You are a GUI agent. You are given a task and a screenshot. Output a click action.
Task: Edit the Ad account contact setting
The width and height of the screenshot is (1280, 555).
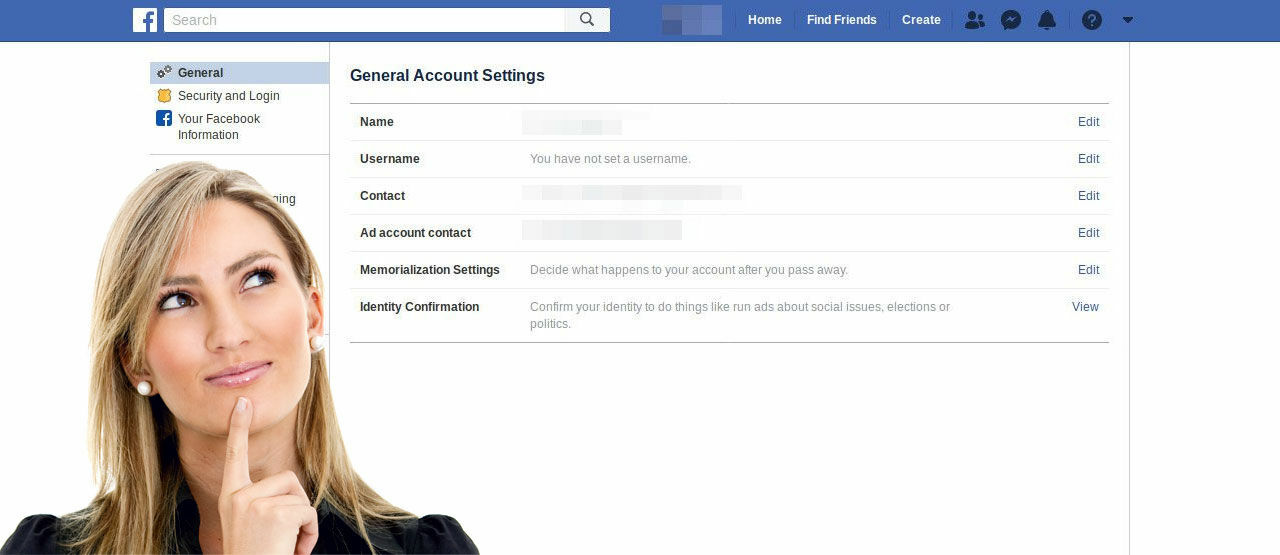1088,233
